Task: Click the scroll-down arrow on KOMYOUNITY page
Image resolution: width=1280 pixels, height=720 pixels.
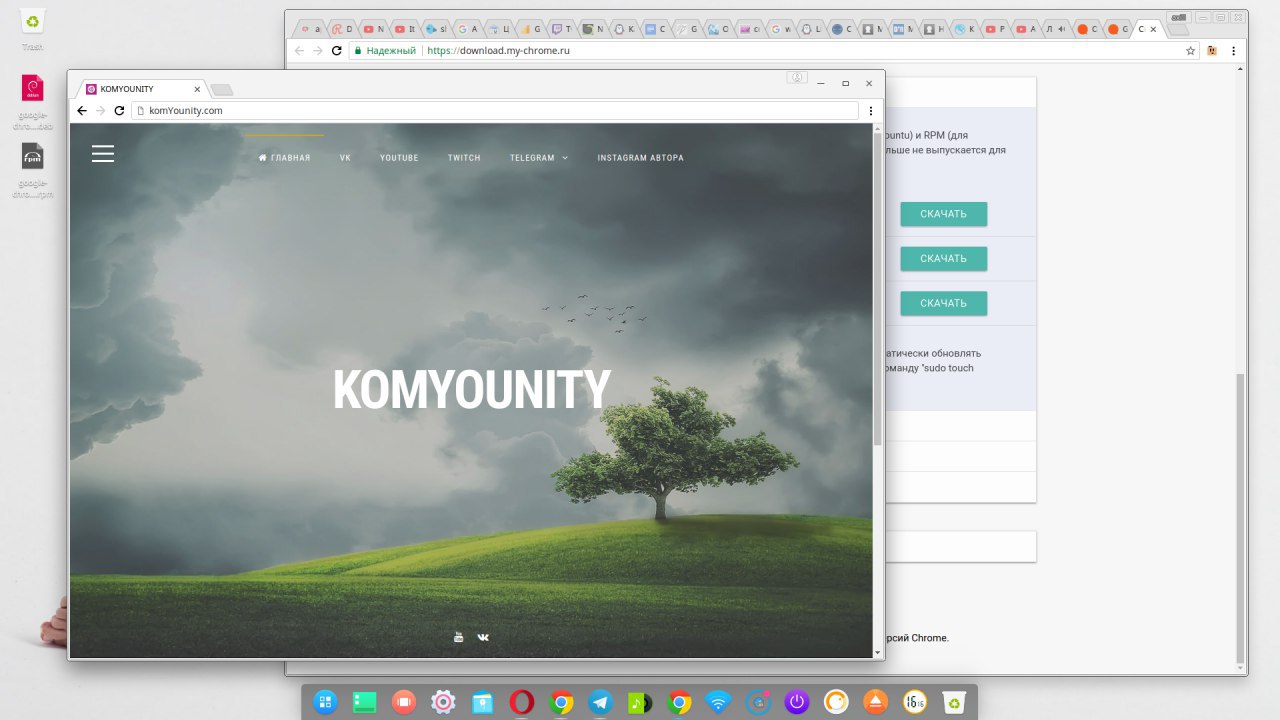Action: tap(878, 652)
